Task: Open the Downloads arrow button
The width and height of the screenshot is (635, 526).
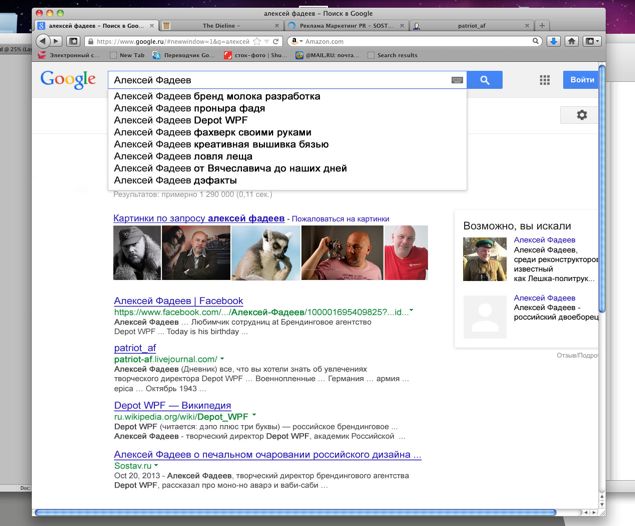Action: (x=554, y=41)
